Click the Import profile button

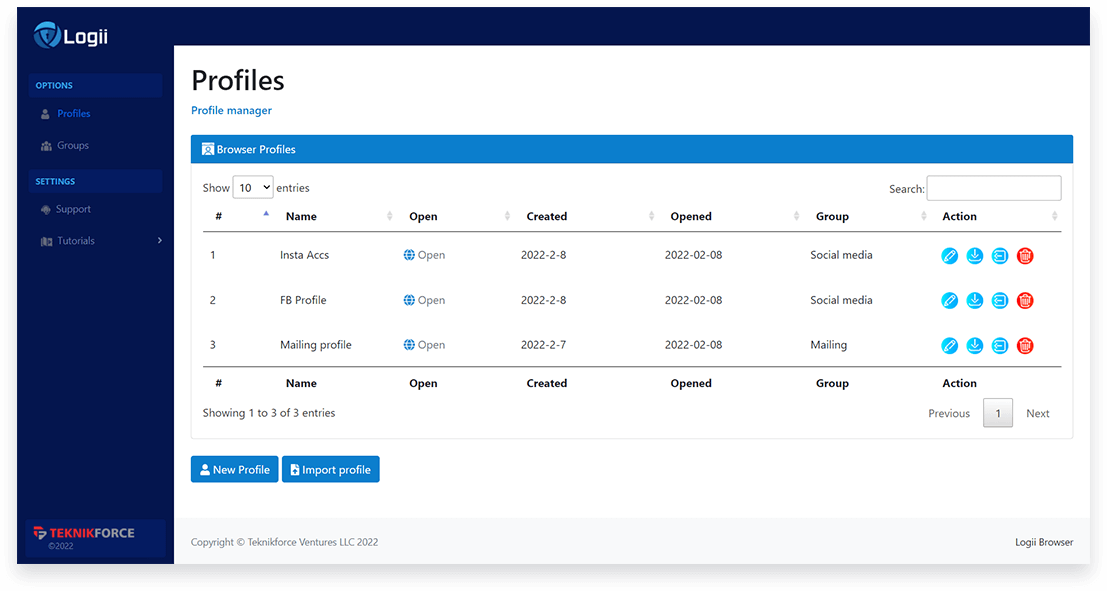pos(330,469)
